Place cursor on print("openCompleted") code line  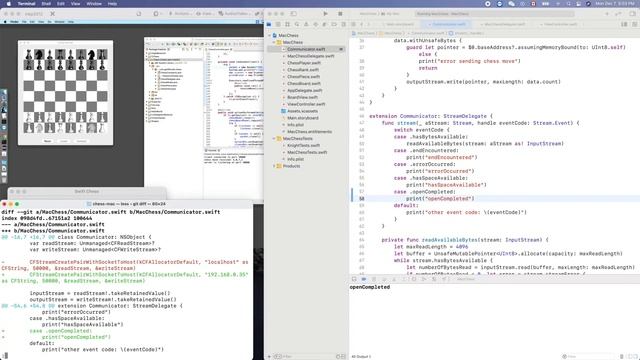(440, 199)
